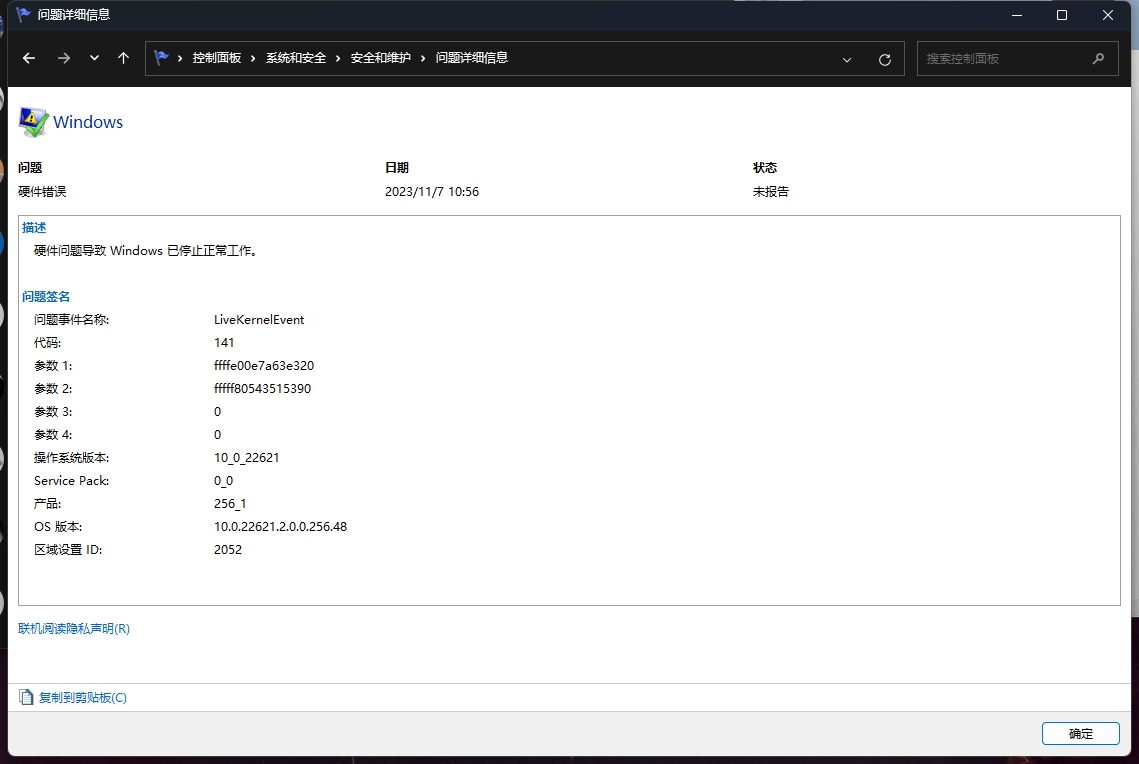Expand the chevron after the flag icon
The image size is (1139, 764).
click(x=180, y=59)
